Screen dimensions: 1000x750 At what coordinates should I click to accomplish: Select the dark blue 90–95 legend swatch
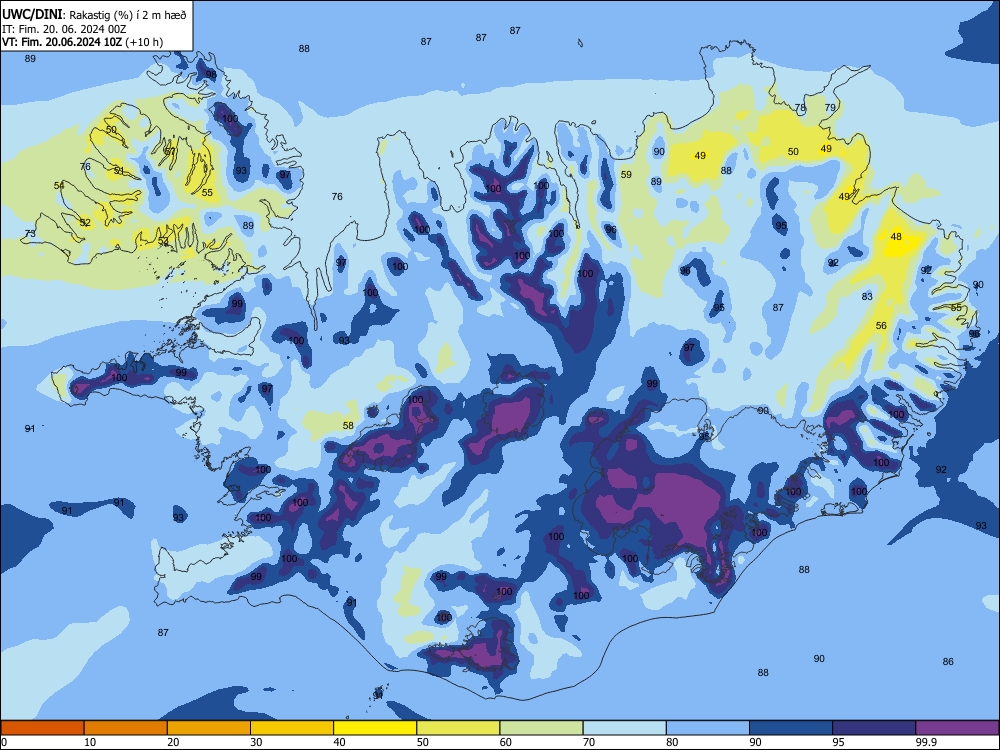pyautogui.click(x=791, y=728)
